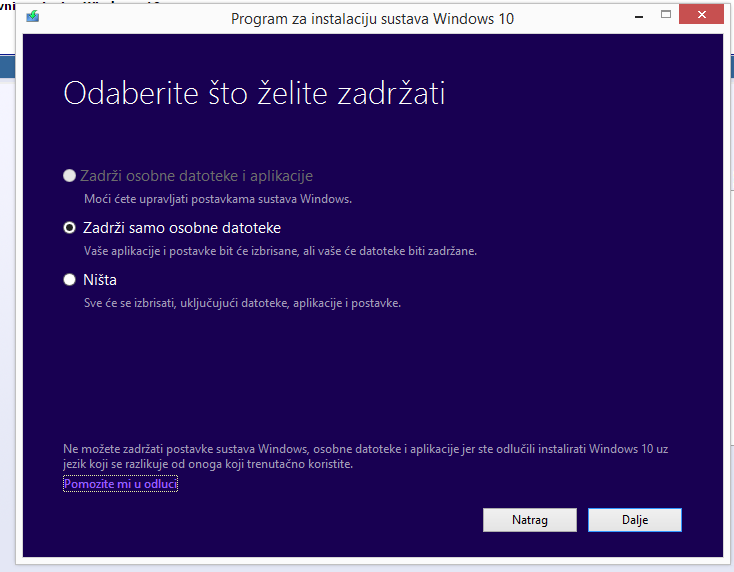Maximize the Windows 10 setup window

pyautogui.click(x=666, y=15)
